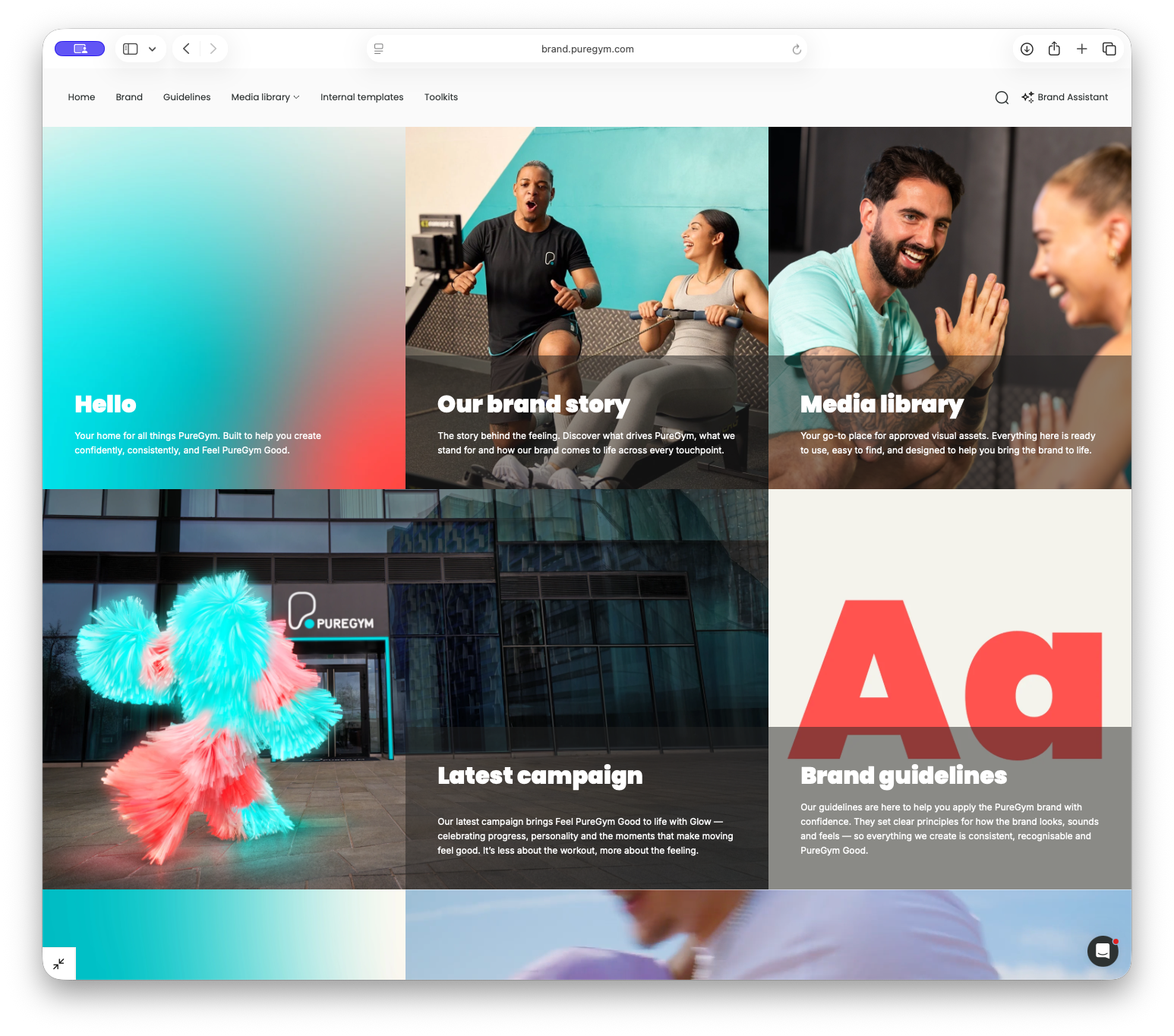Go back to the previous page

point(186,49)
